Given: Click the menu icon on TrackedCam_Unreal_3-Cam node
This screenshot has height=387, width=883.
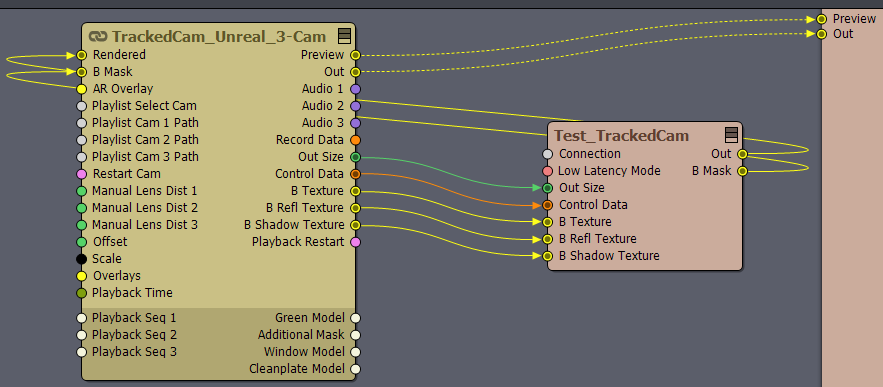Looking at the screenshot, I should (x=345, y=37).
